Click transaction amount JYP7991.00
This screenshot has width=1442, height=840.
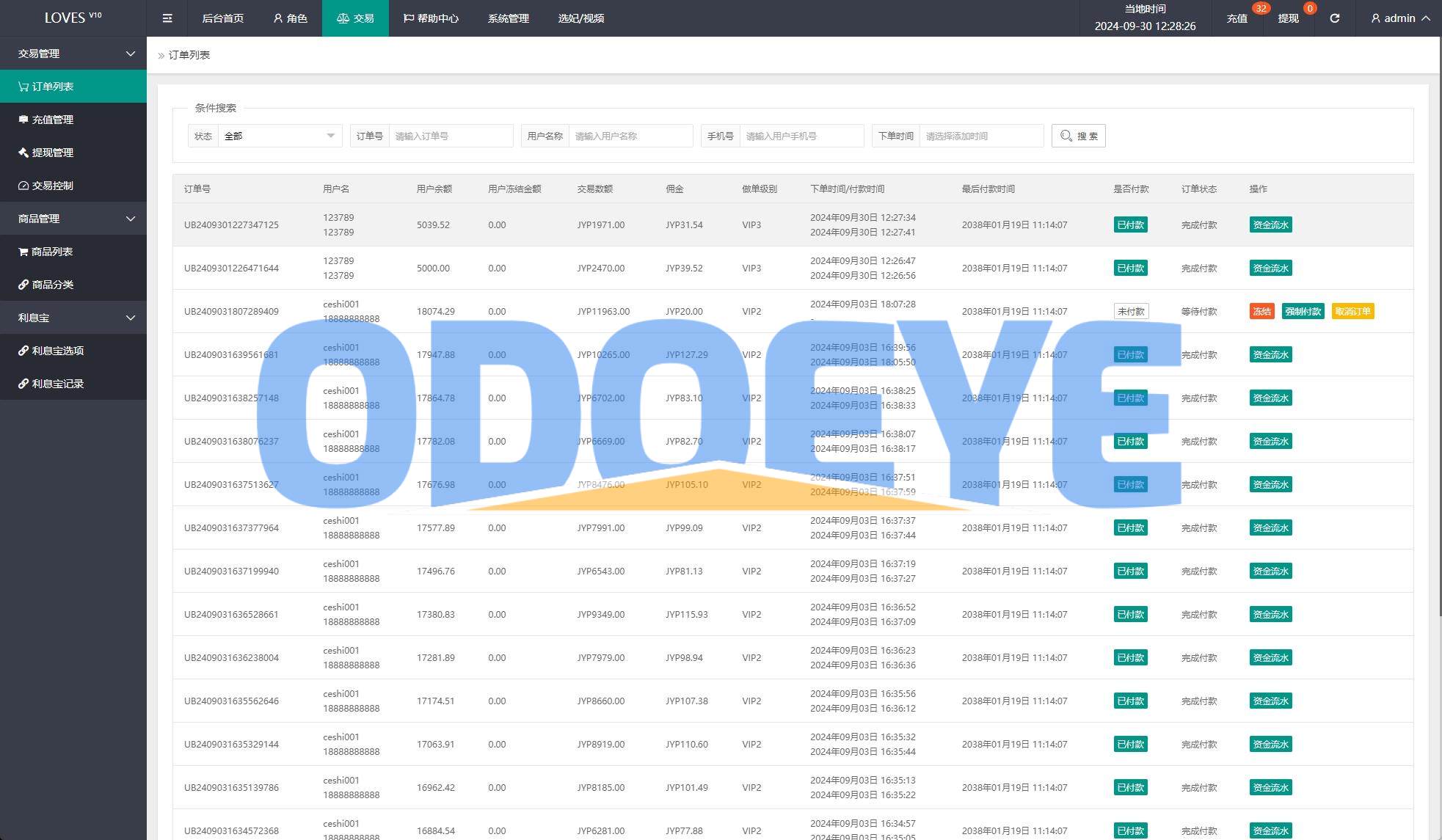click(x=601, y=527)
